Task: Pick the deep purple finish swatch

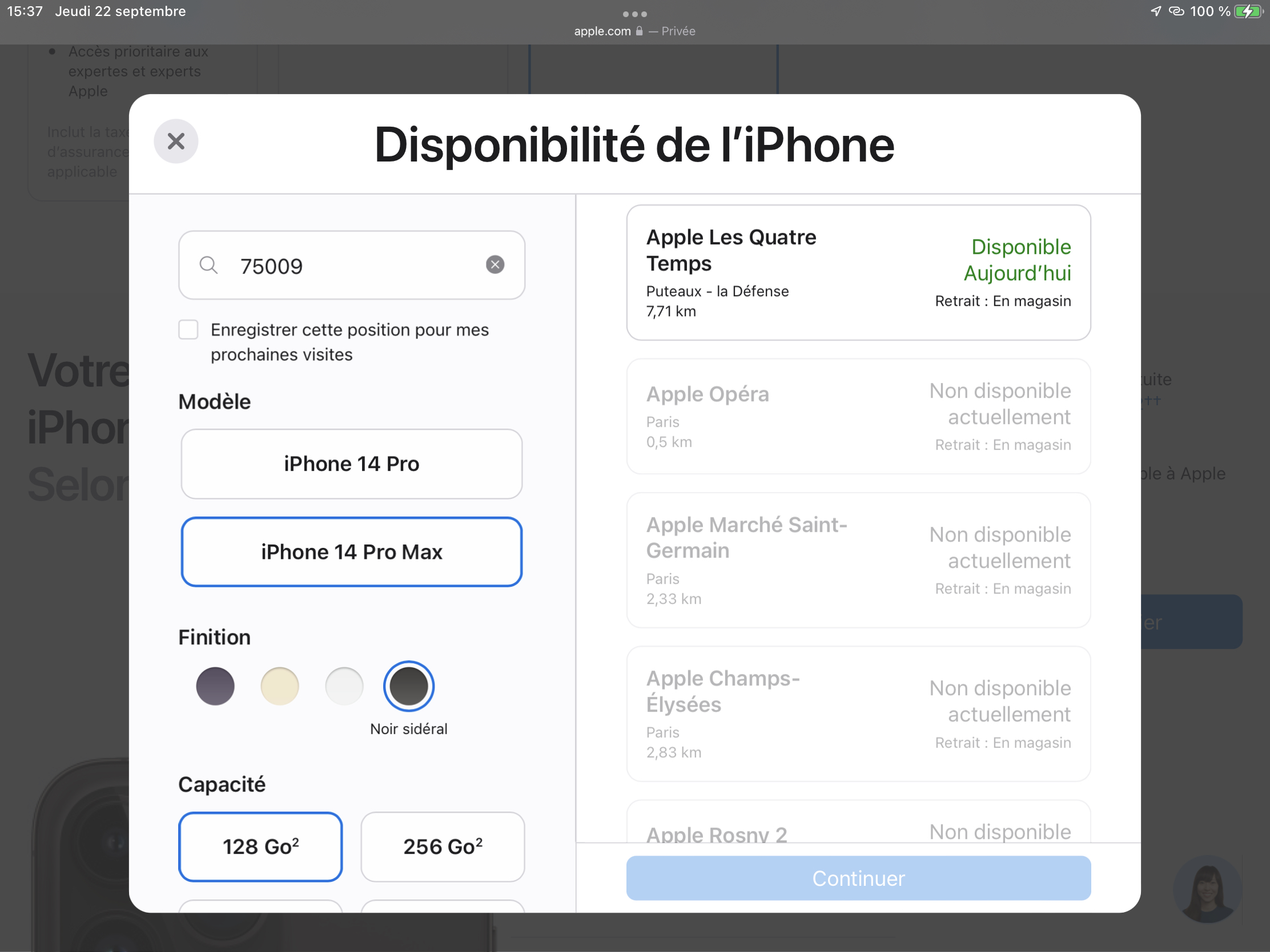Action: coord(215,685)
